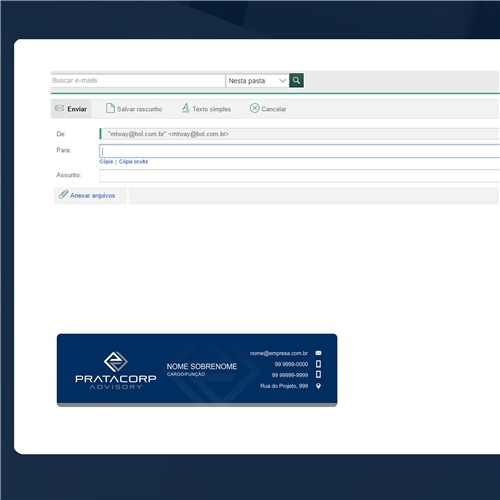Click the 99 9999-0000 phone number
Screen dimensions: 500x500
pos(291,364)
